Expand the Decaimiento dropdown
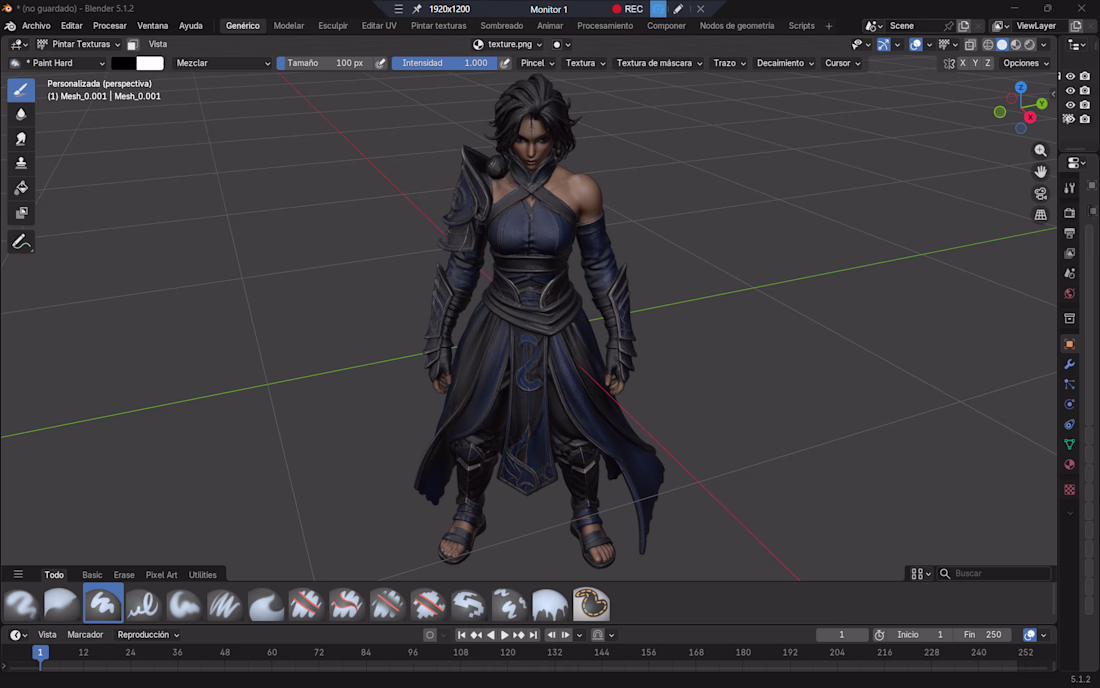The width and height of the screenshot is (1100, 688). click(785, 63)
